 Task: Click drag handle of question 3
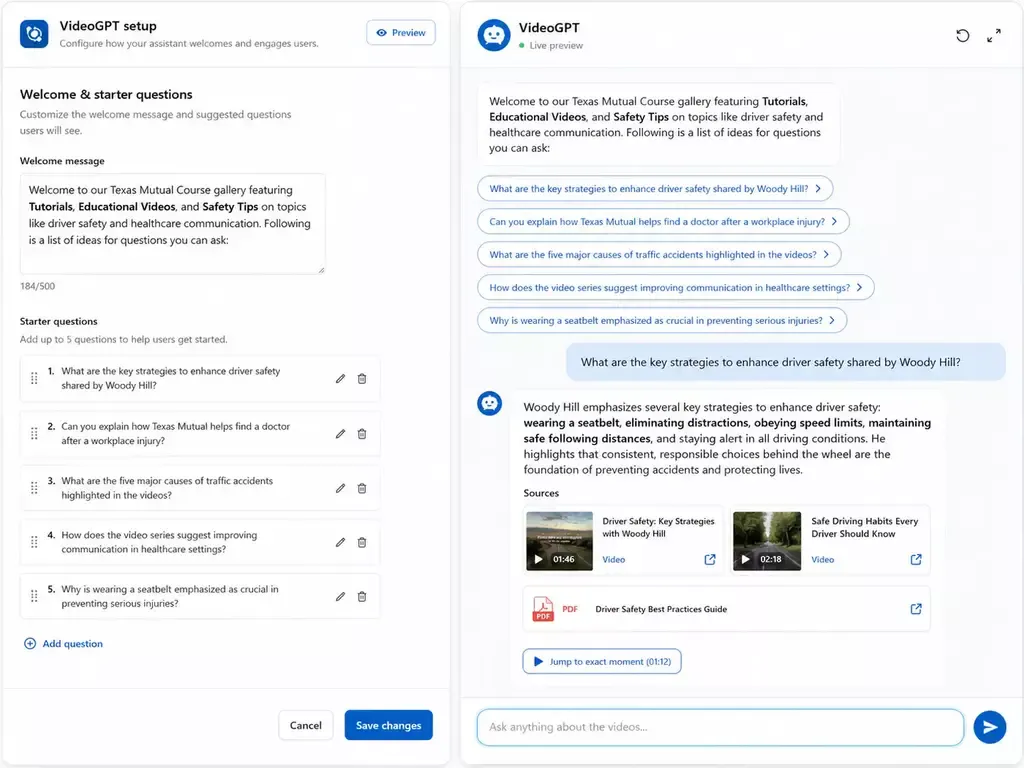click(34, 488)
